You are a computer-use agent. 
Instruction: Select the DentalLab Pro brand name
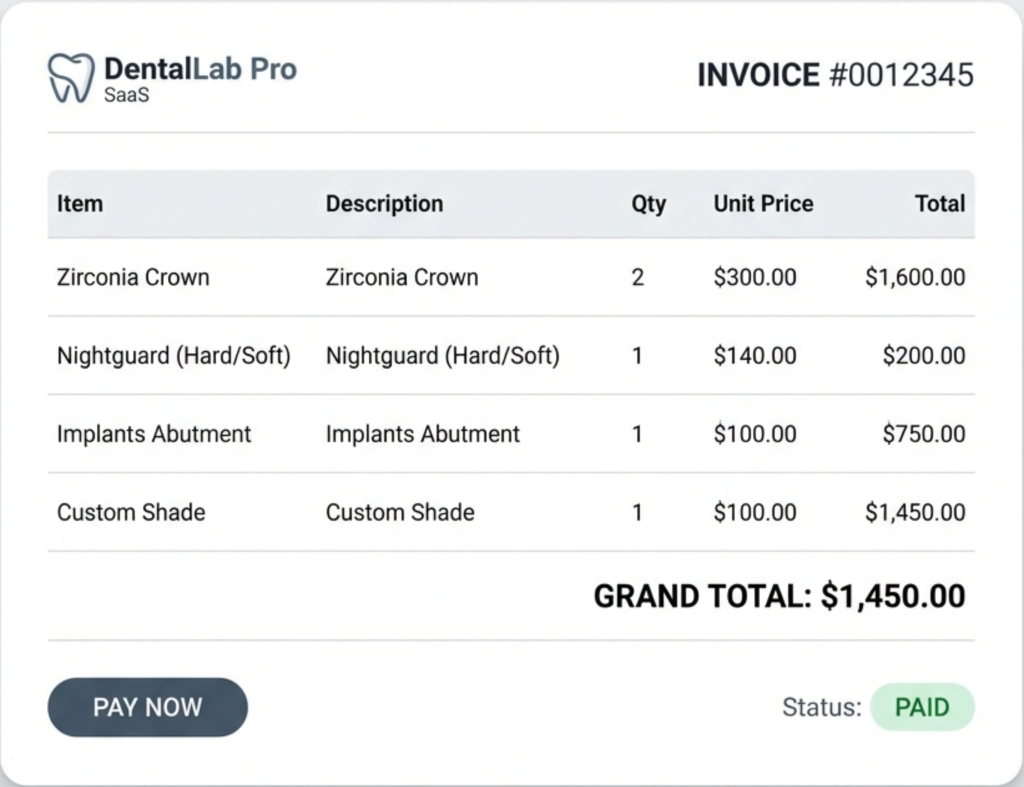[x=202, y=69]
